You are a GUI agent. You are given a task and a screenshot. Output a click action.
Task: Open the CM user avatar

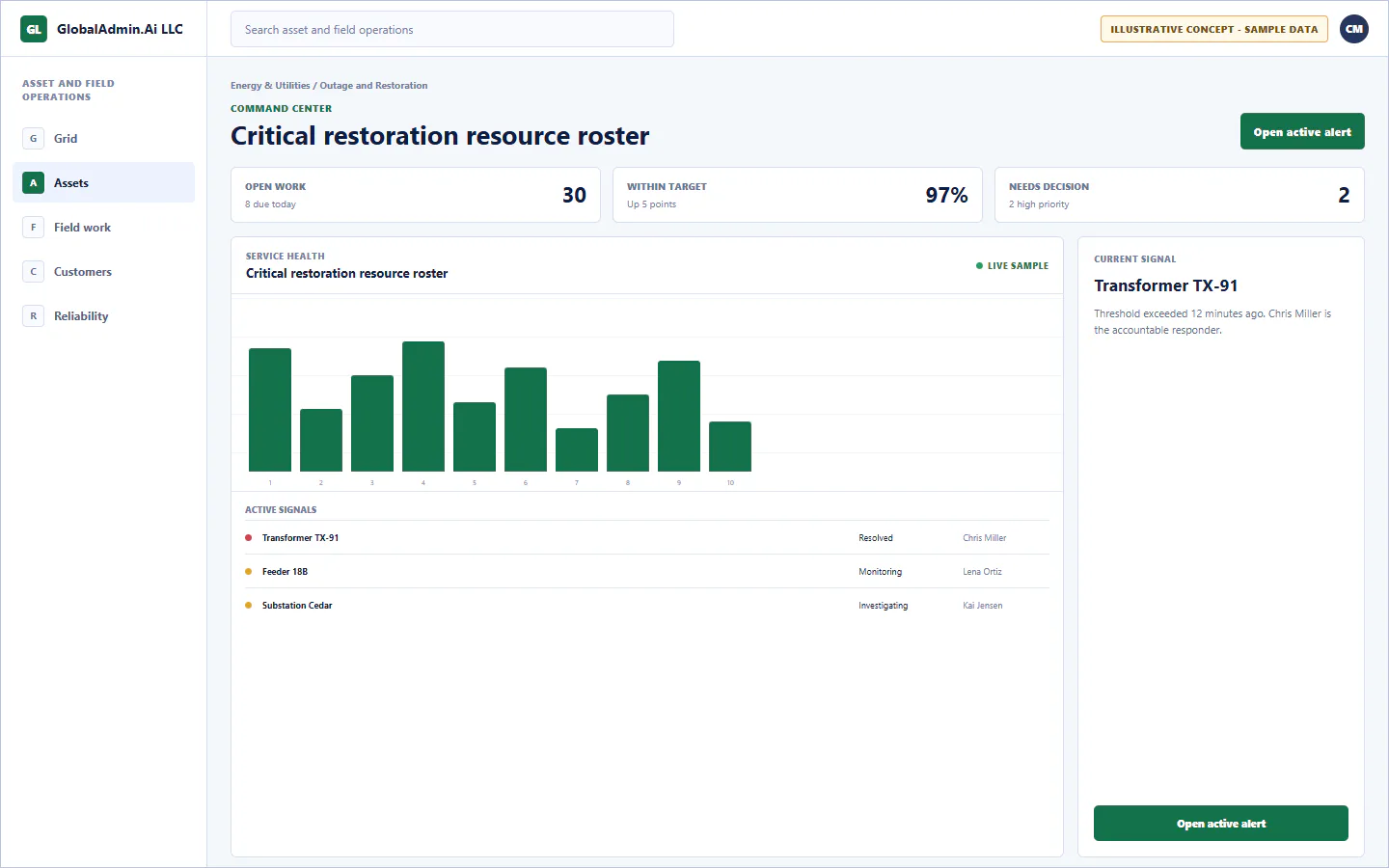(1354, 29)
